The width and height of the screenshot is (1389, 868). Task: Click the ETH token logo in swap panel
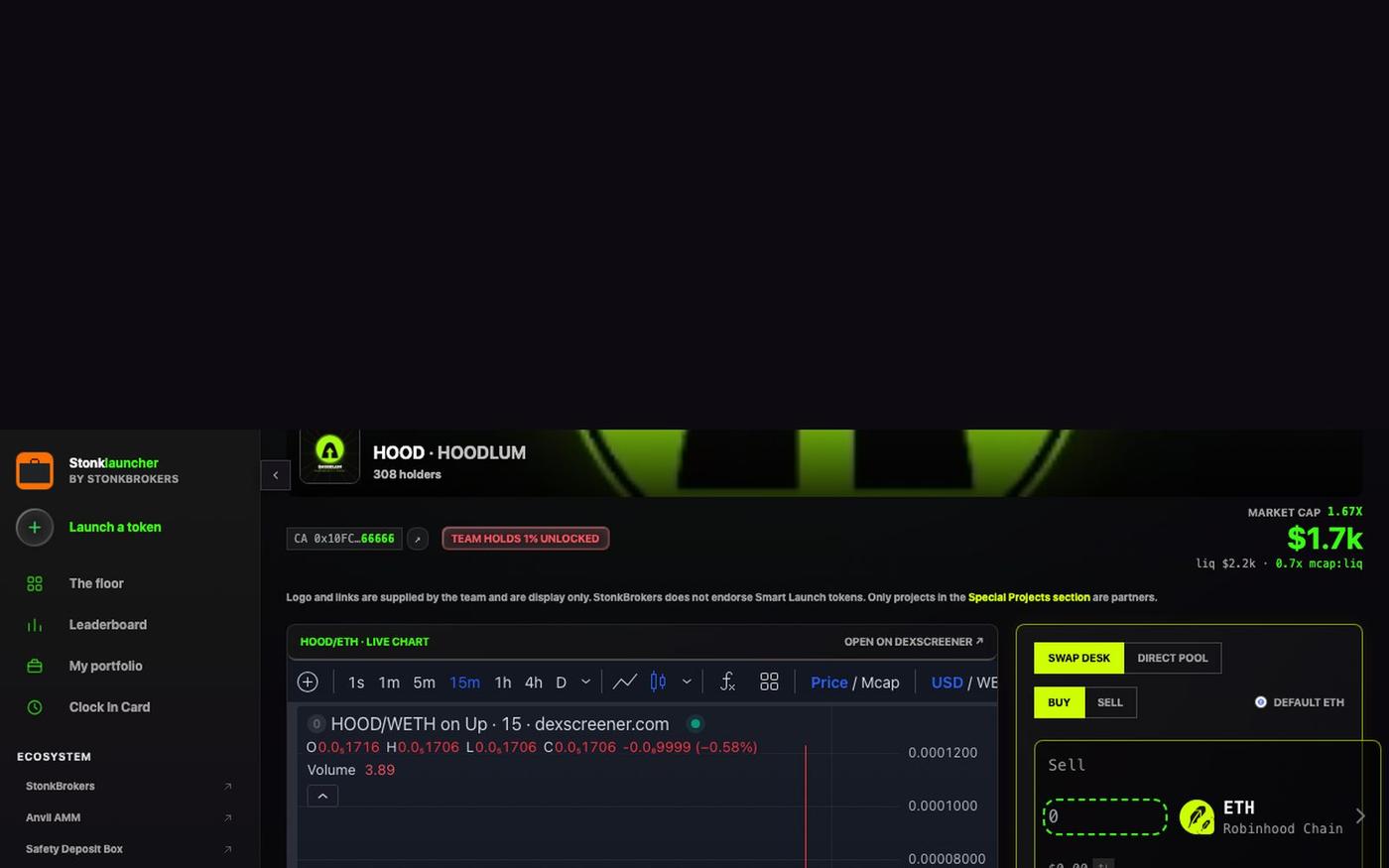(x=1197, y=817)
